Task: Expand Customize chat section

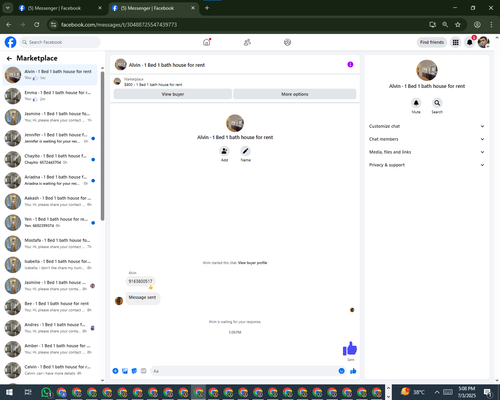Action: (x=427, y=126)
